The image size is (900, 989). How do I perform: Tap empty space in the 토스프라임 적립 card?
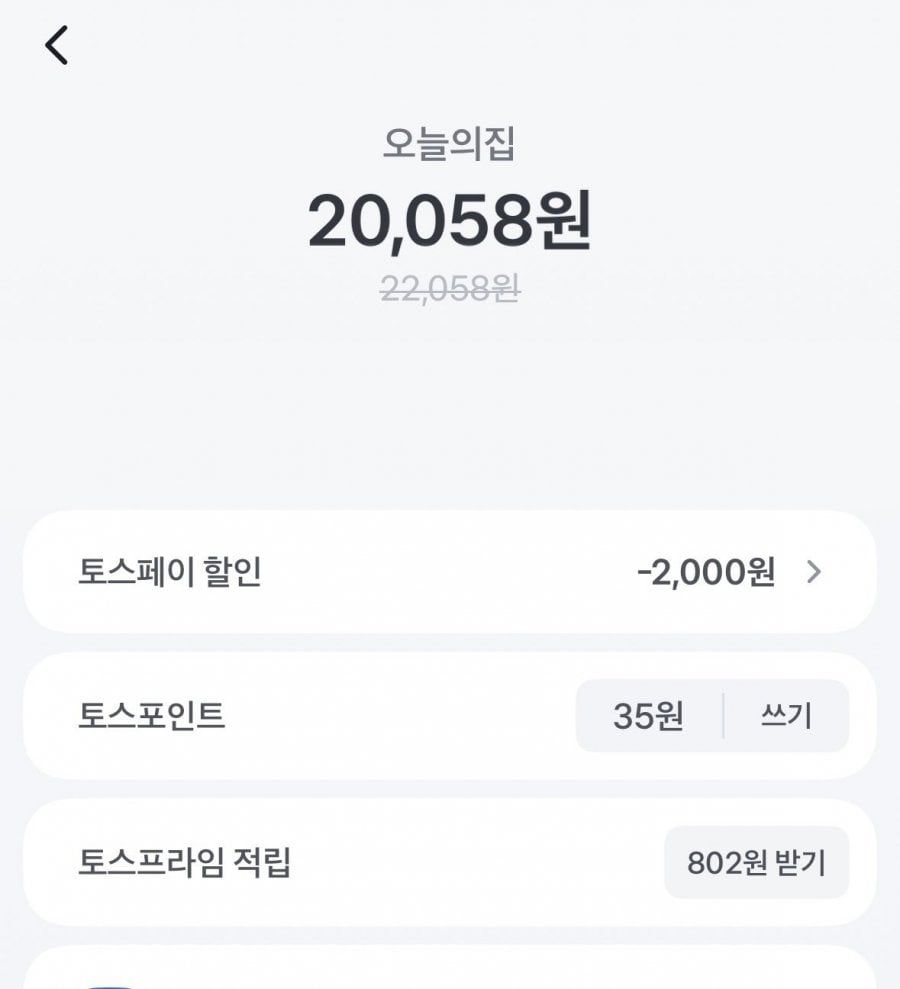pyautogui.click(x=473, y=862)
